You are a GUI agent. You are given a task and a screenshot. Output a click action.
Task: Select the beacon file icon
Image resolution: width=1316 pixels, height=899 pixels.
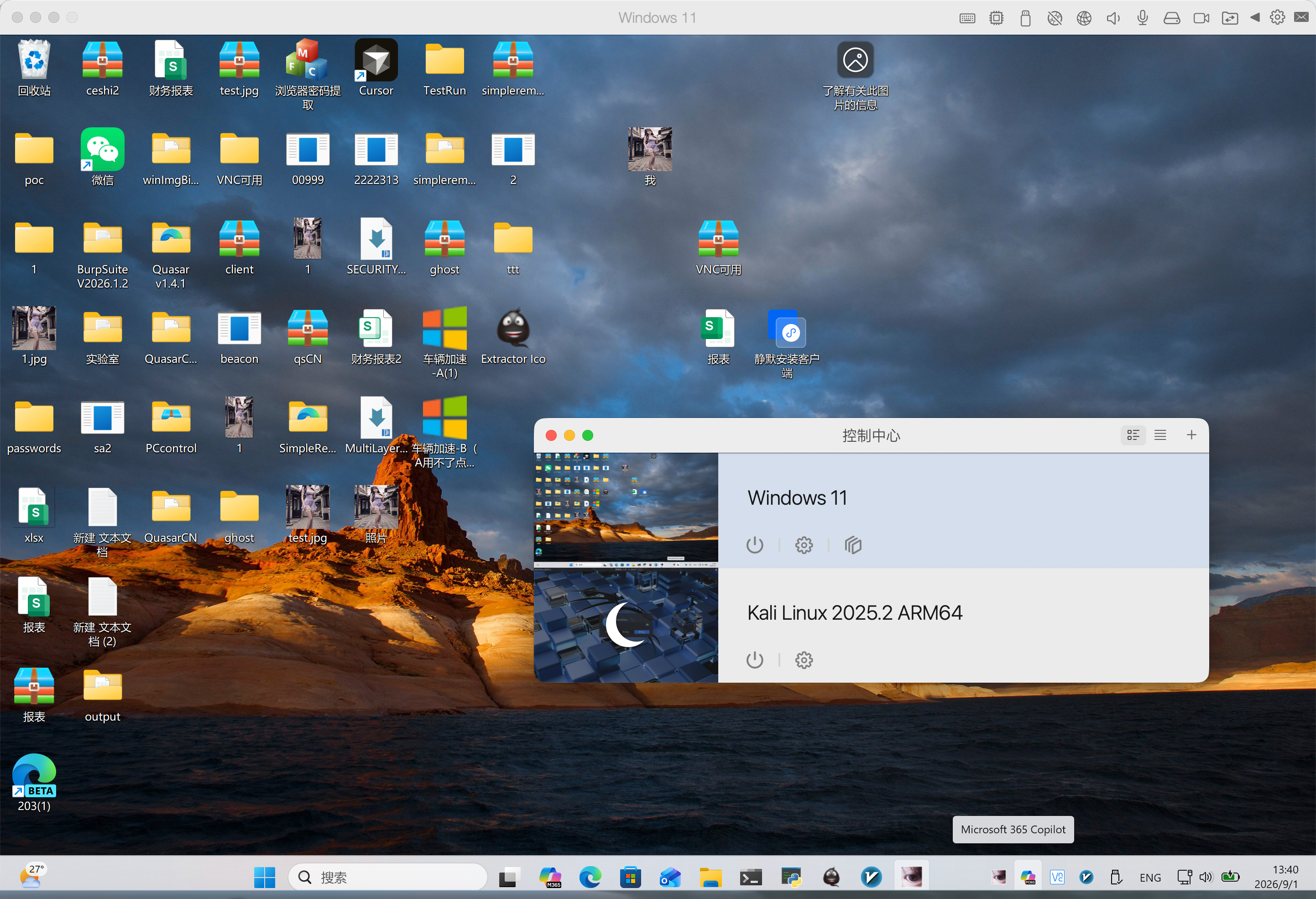click(x=240, y=336)
